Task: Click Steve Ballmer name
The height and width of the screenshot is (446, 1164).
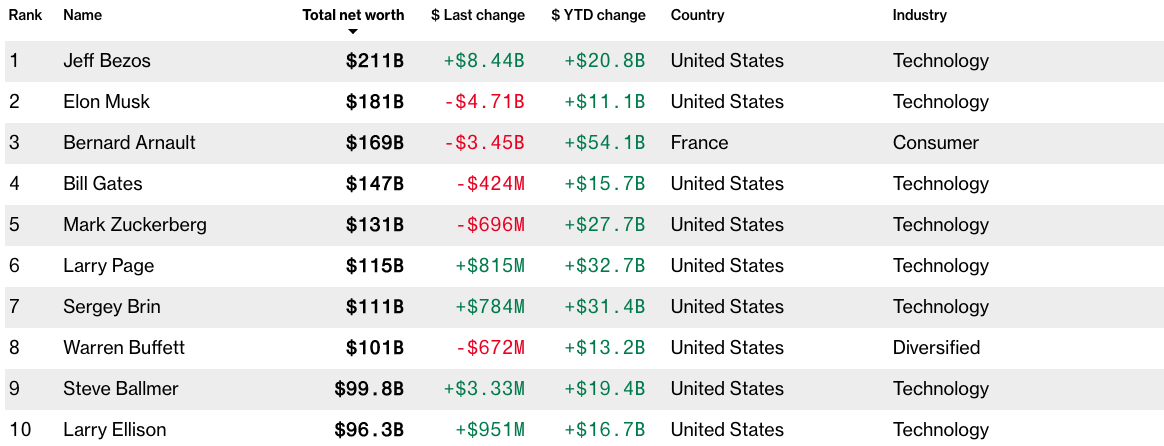Action: 121,389
